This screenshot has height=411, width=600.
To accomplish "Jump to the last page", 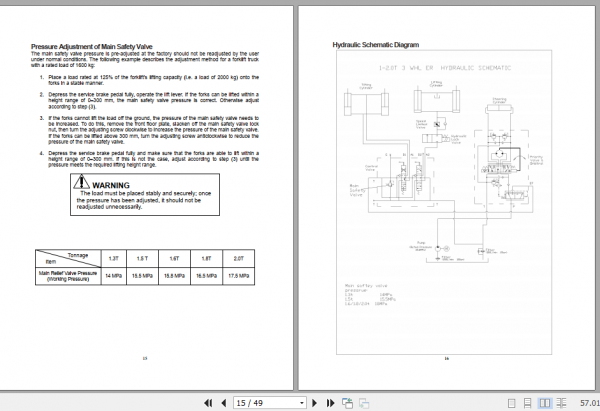I will (330, 403).
